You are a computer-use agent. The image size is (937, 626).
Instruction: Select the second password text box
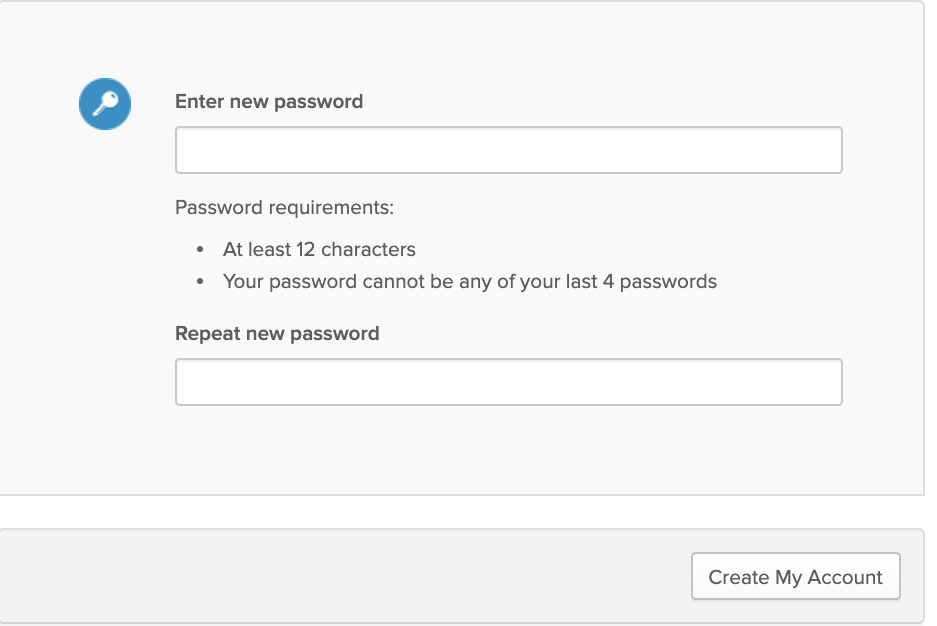coord(508,382)
